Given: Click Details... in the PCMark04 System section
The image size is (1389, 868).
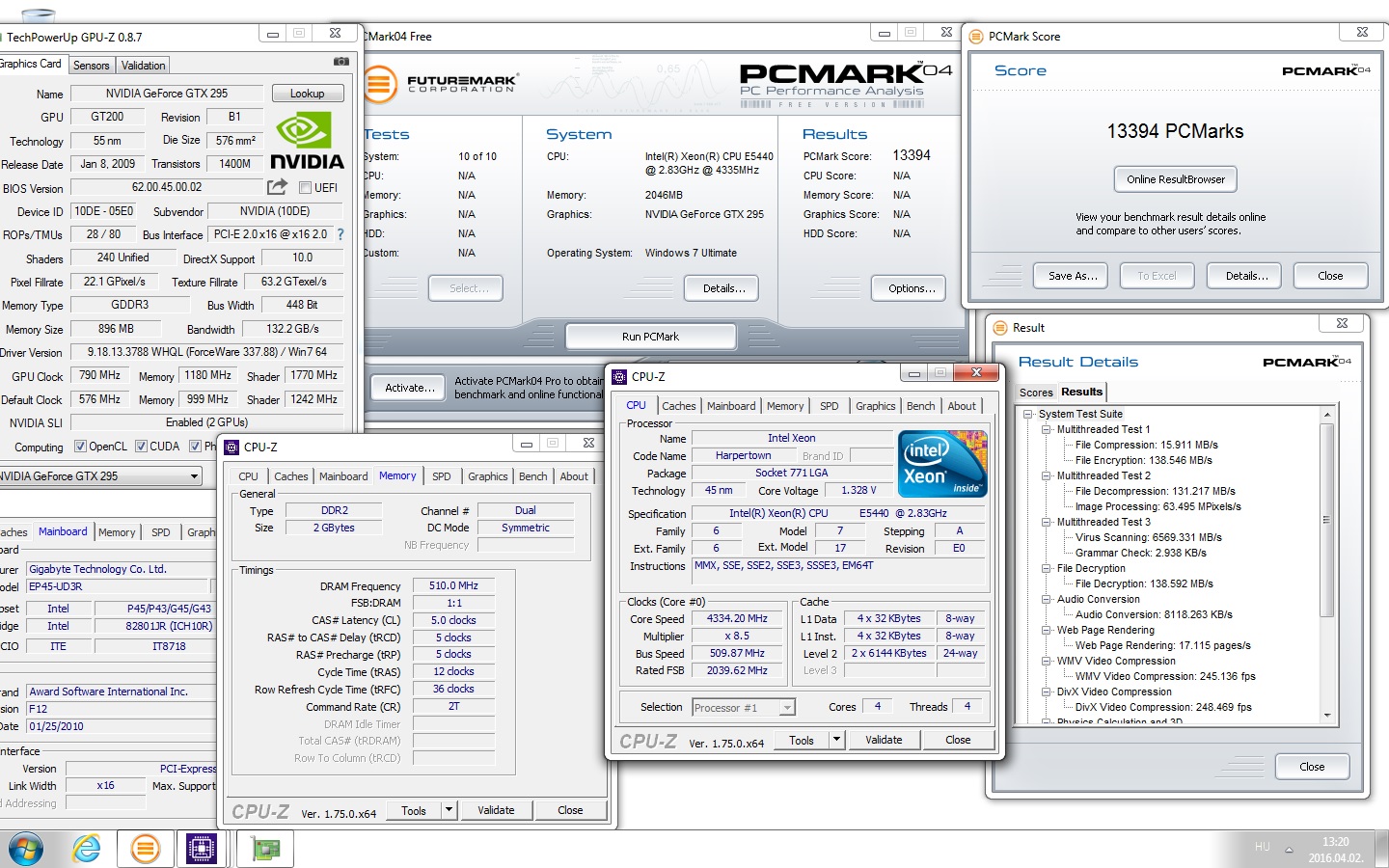Looking at the screenshot, I should (723, 288).
